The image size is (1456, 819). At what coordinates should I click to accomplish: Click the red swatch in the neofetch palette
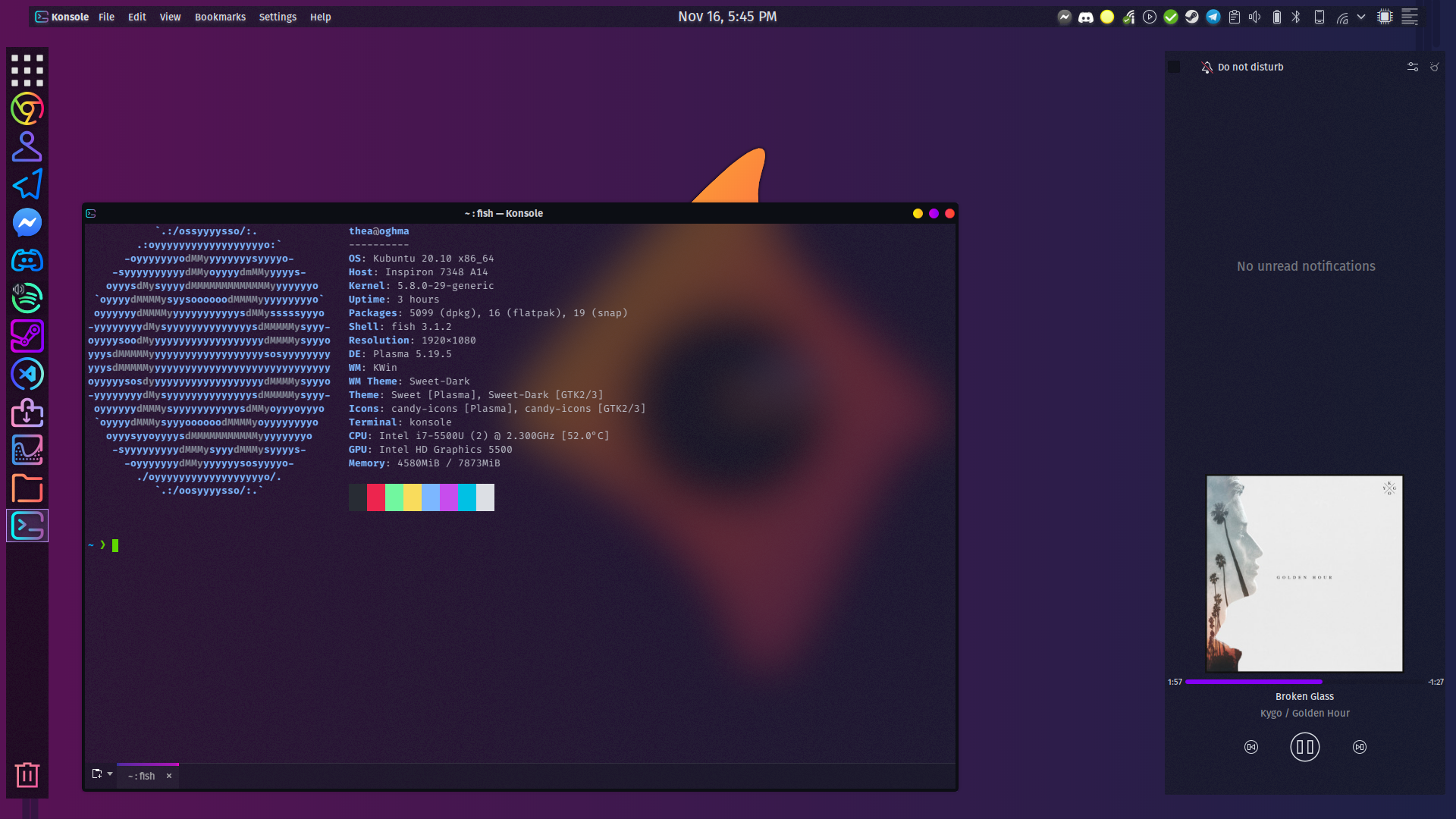(376, 497)
